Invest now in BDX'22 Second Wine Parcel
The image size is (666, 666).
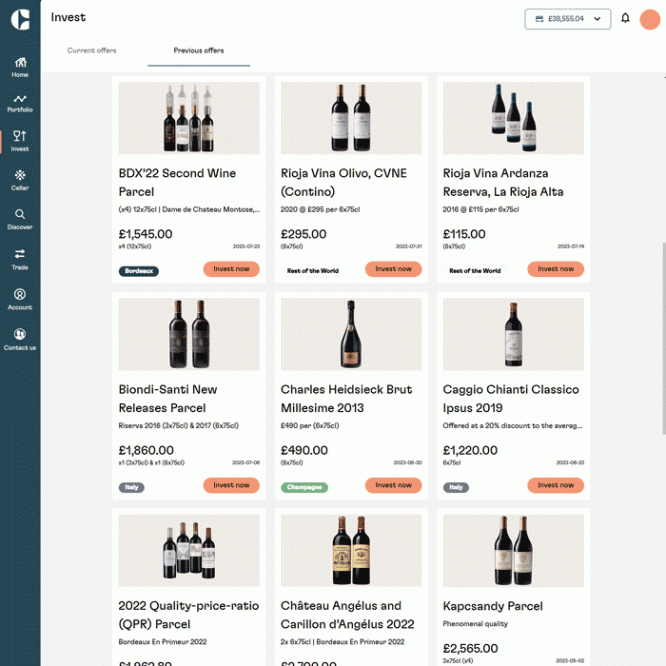pos(231,269)
